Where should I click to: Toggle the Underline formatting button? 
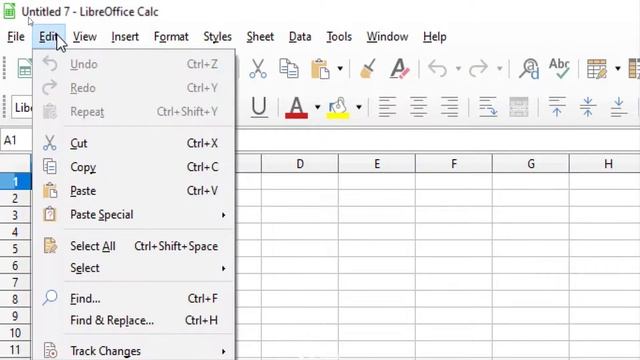(x=259, y=107)
